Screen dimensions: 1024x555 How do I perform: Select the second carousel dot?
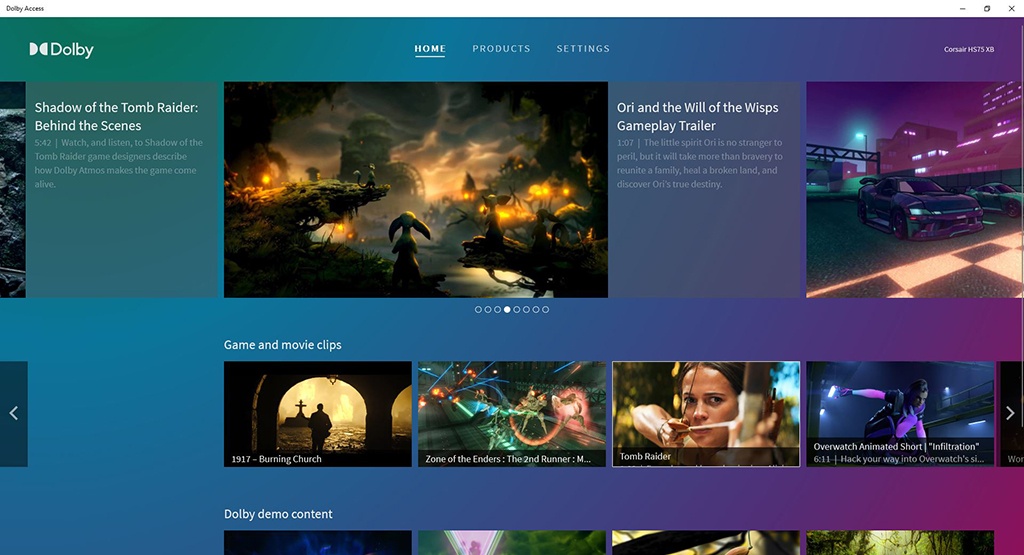488,309
